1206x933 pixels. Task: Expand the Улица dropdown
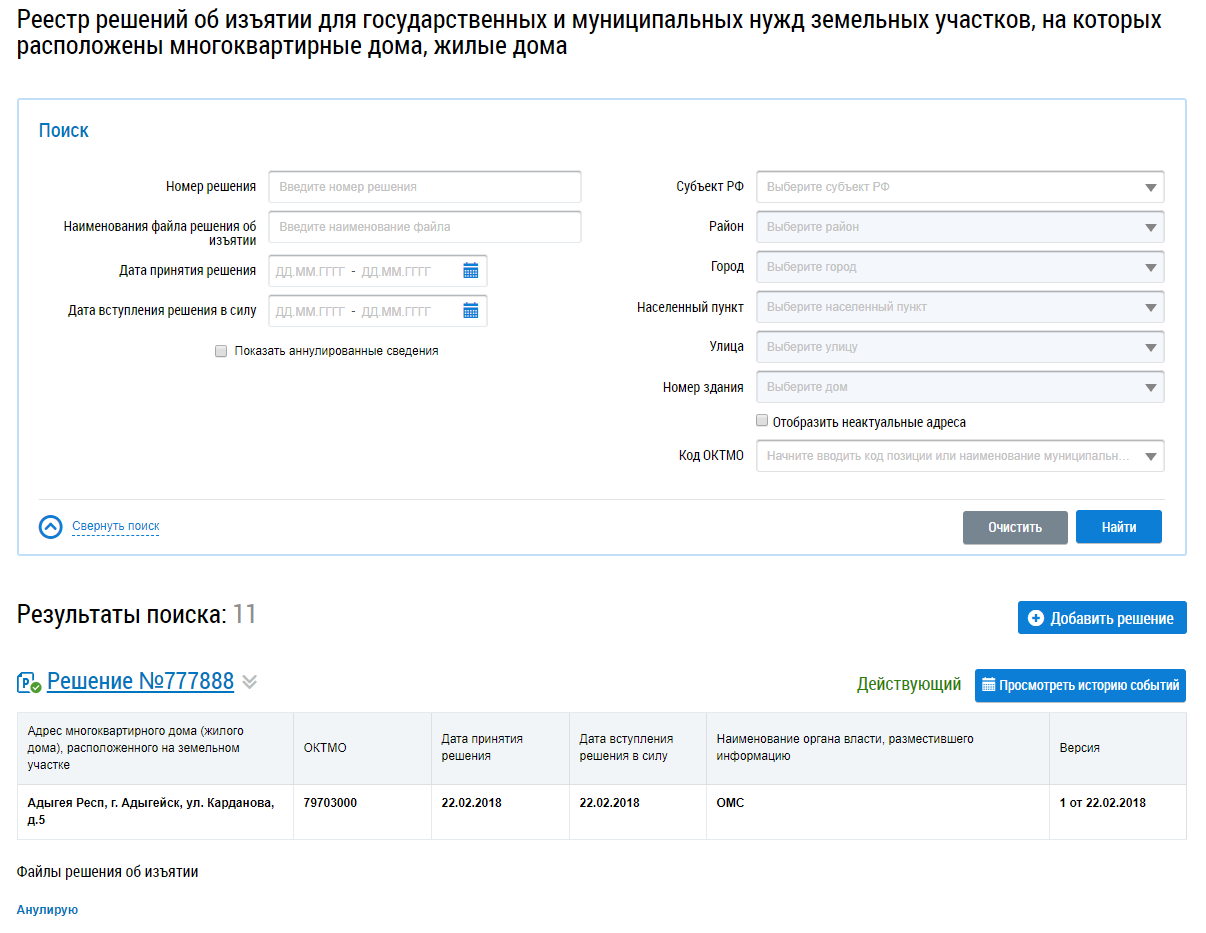(x=960, y=347)
